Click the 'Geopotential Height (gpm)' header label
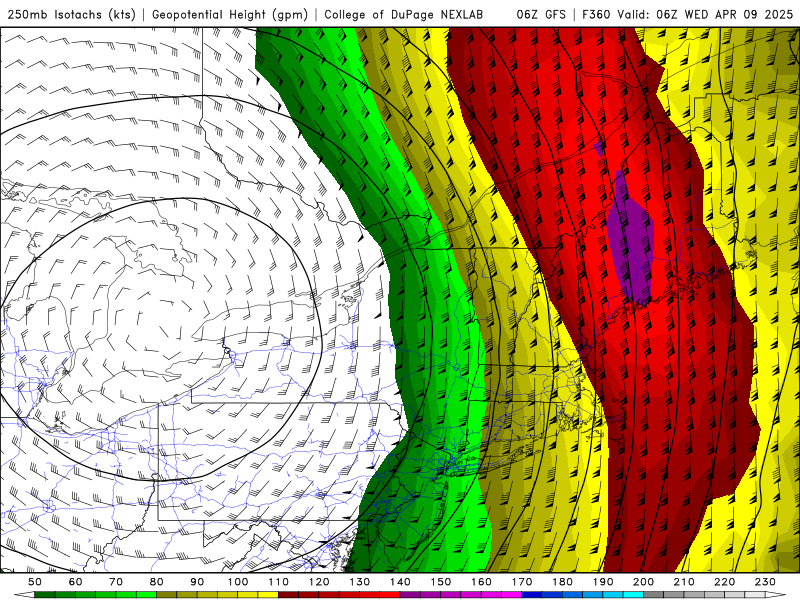Screen dimensions: 800x600 230,14
